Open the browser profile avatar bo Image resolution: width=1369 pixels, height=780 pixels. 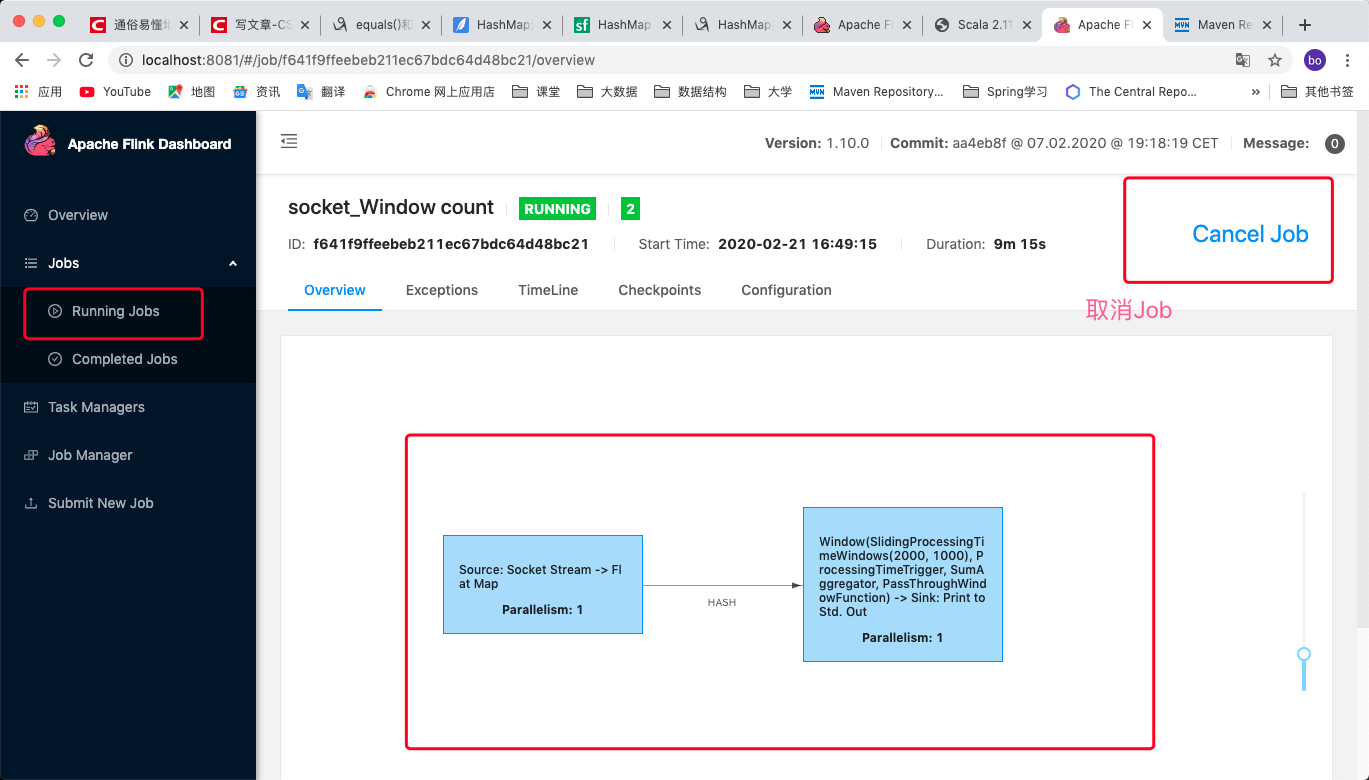coord(1315,60)
